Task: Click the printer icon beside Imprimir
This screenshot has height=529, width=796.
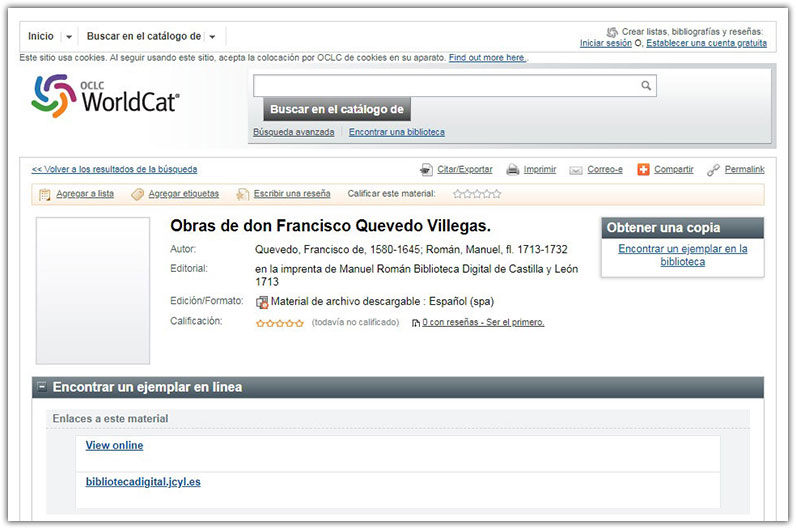Action: coord(513,170)
